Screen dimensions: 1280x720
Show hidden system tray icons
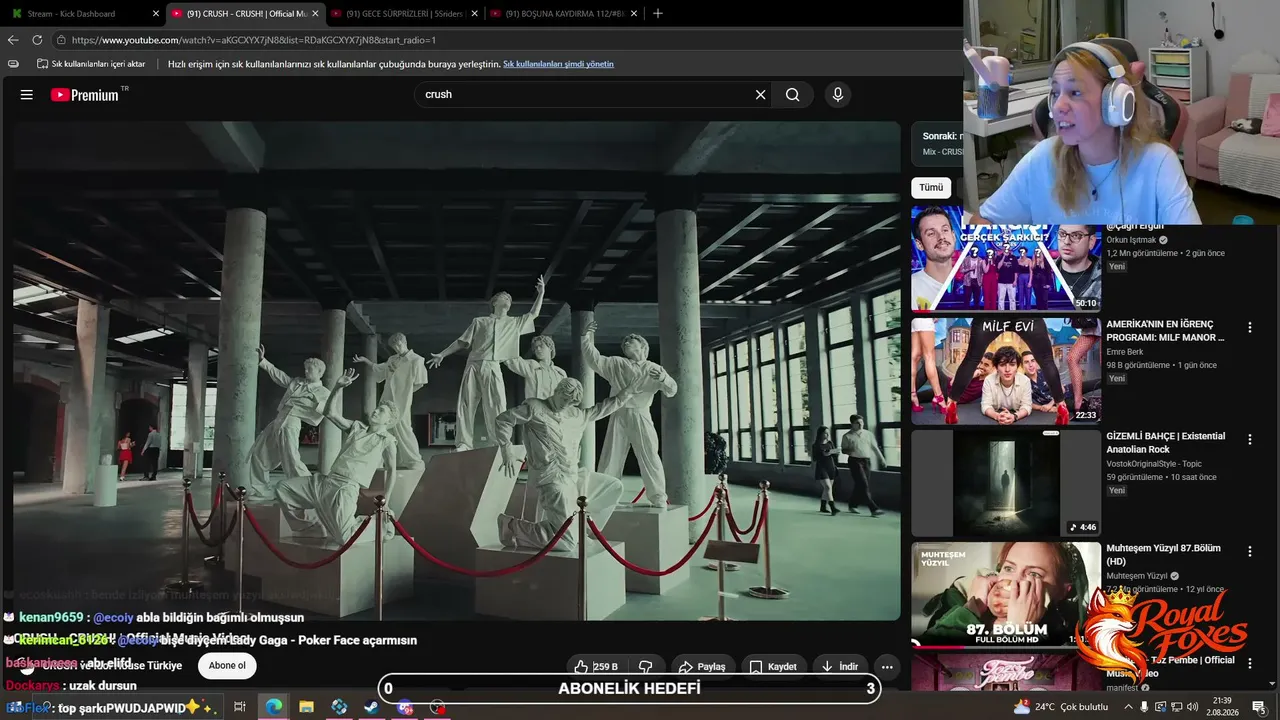(1128, 707)
